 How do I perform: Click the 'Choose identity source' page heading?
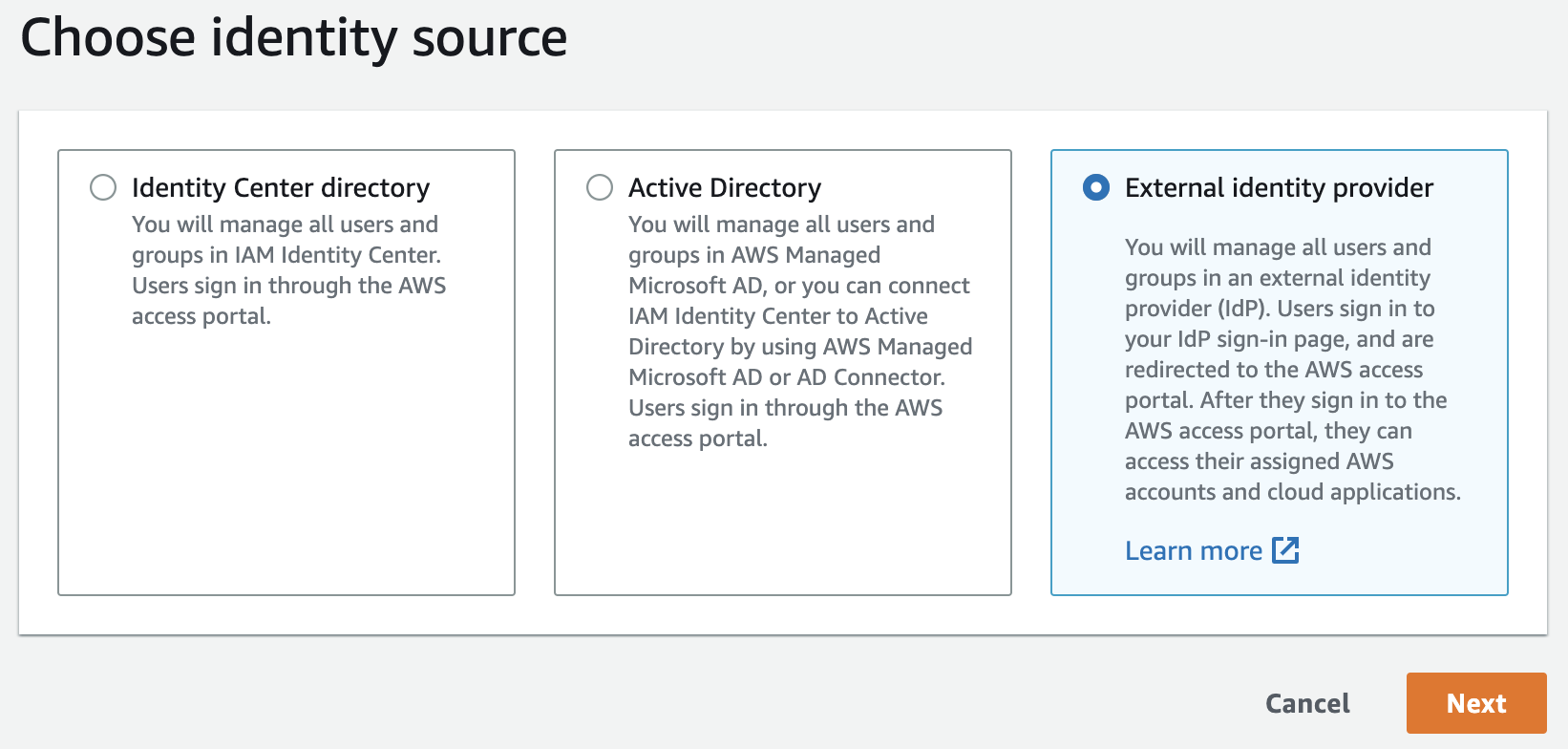[x=294, y=38]
